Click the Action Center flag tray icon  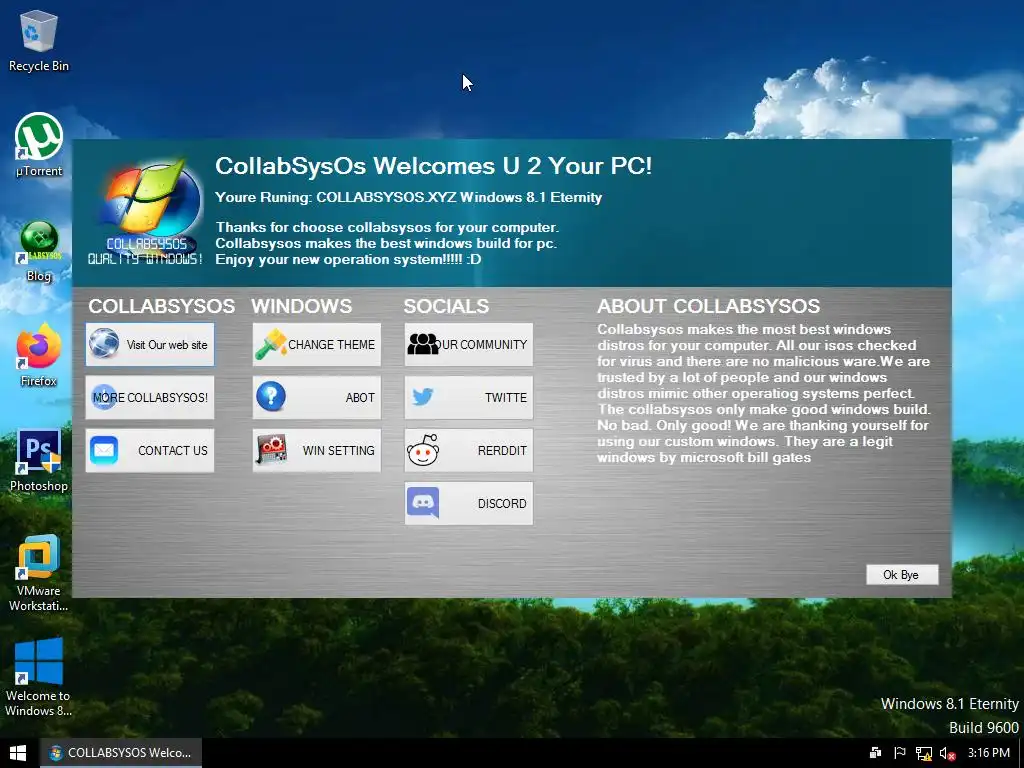coord(899,753)
